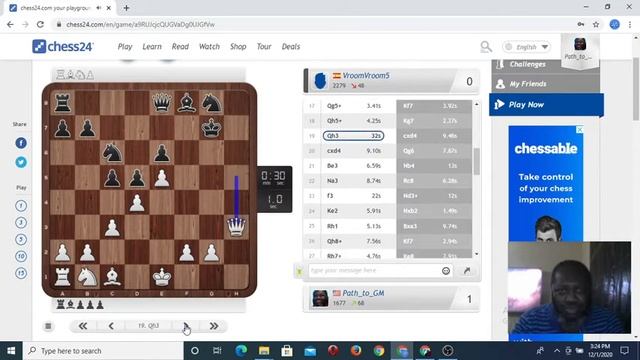Select move 24 Ke2 in move list

[x=353, y=211]
